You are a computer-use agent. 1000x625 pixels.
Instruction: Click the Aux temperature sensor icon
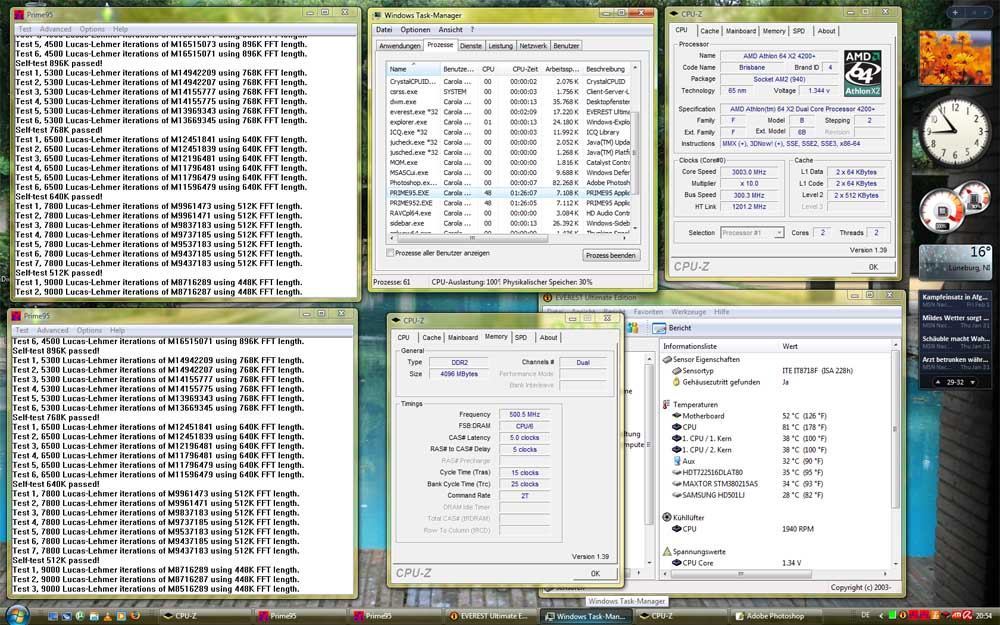coord(677,460)
